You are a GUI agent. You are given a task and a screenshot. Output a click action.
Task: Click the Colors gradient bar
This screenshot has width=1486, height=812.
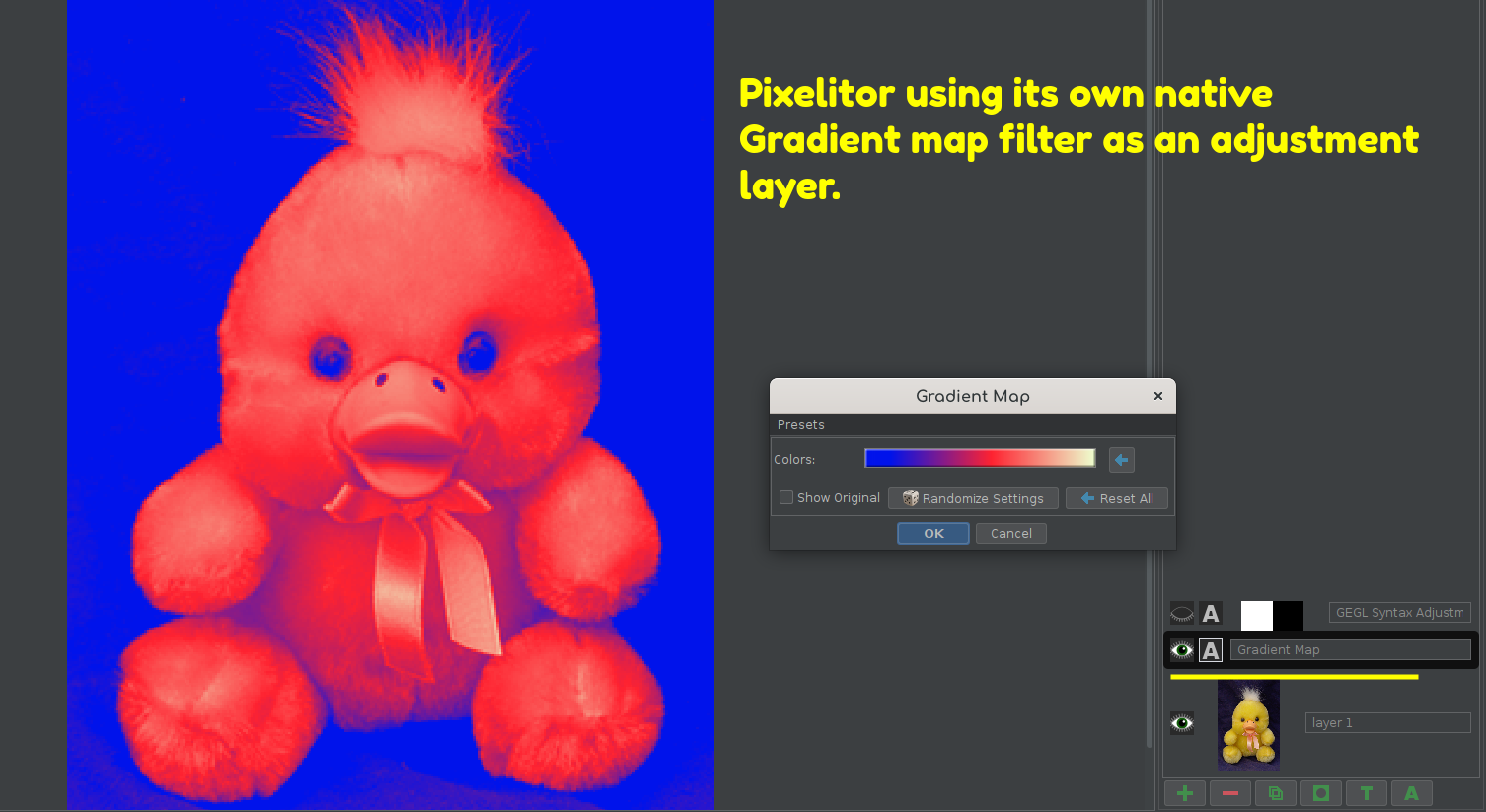tap(980, 458)
